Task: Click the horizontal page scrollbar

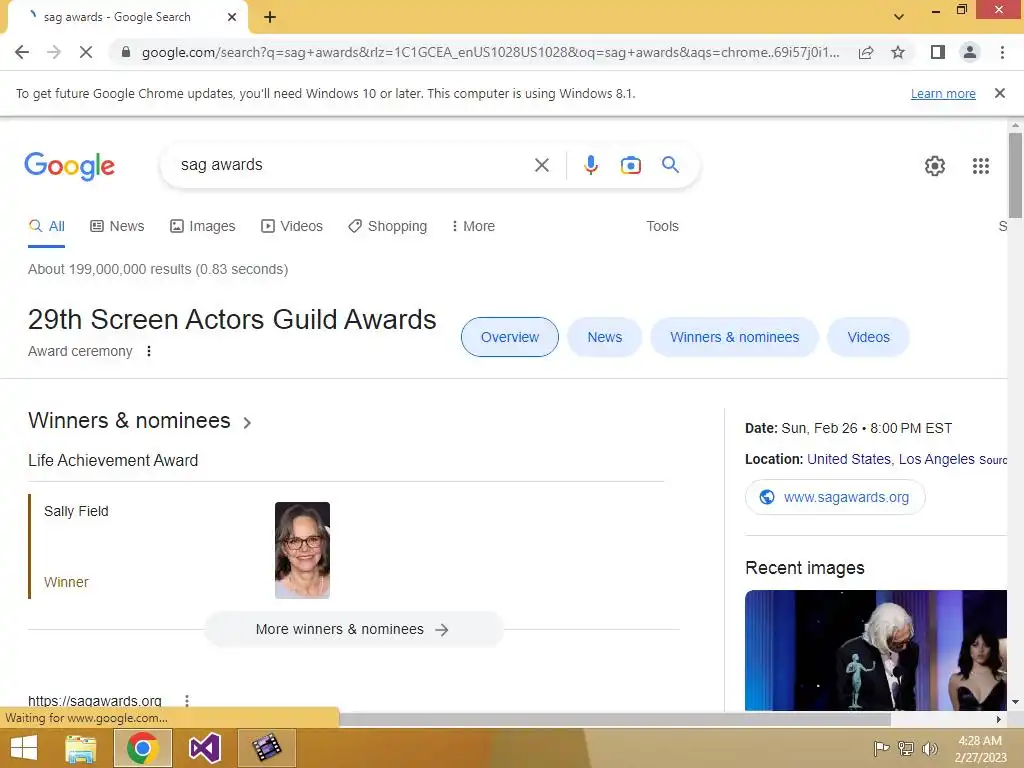Action: (614, 720)
